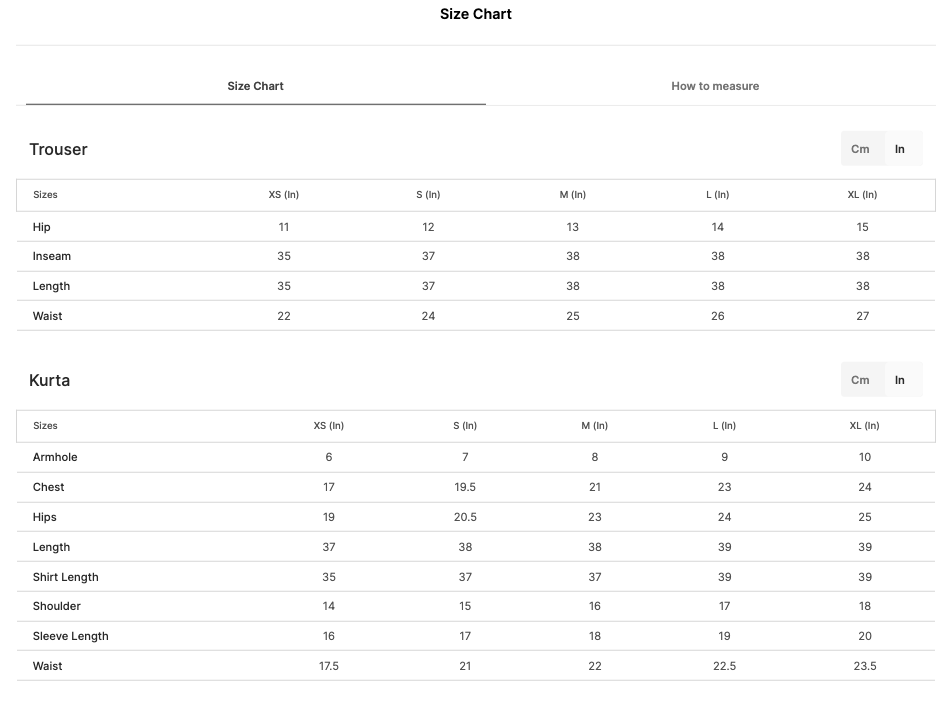
Task: Select the Kurta Shoulder row label
Action: point(57,606)
